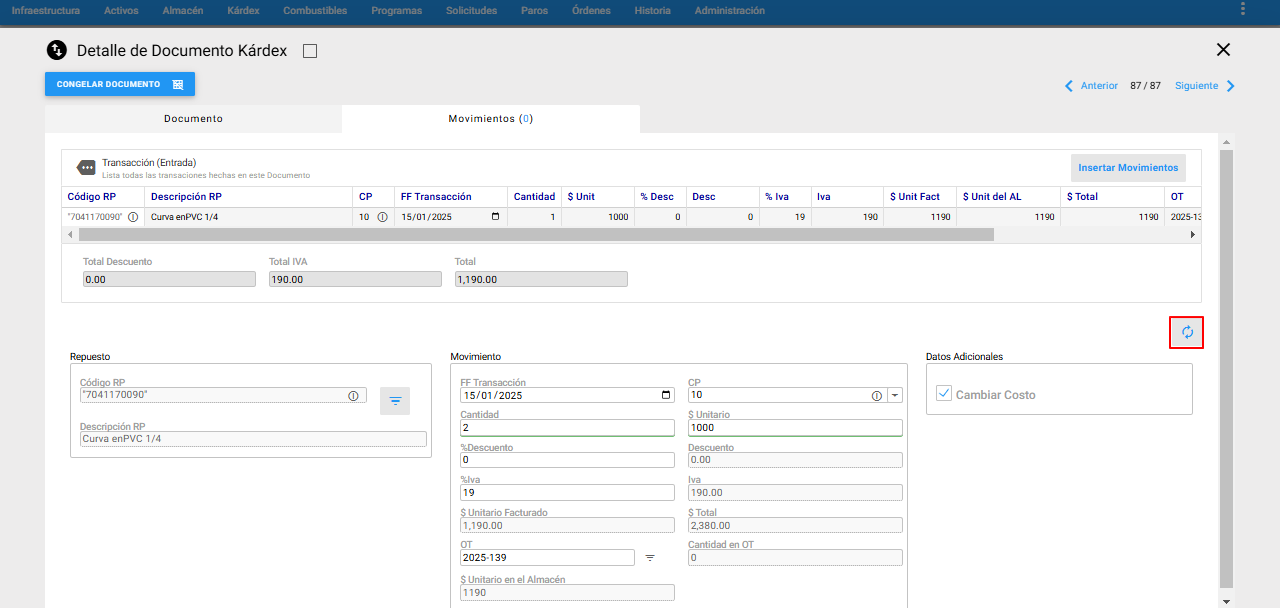Click the Cantidad column header

[x=534, y=197]
